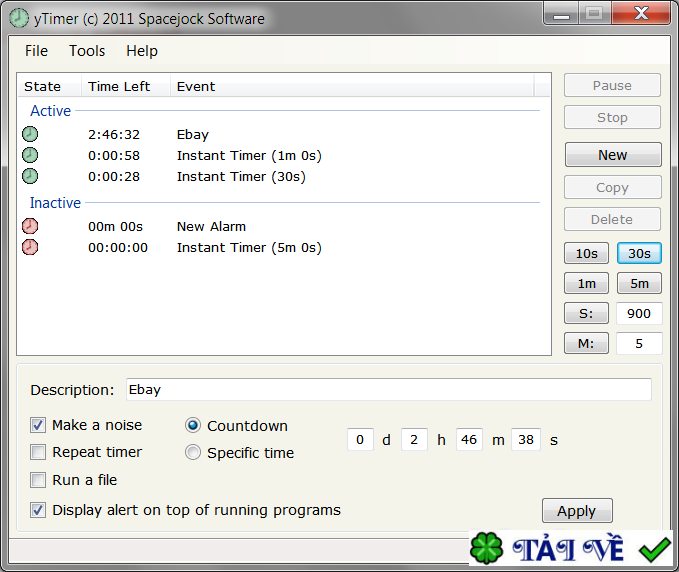Collapse the Active group header
Image resolution: width=679 pixels, height=572 pixels.
pyautogui.click(x=50, y=111)
